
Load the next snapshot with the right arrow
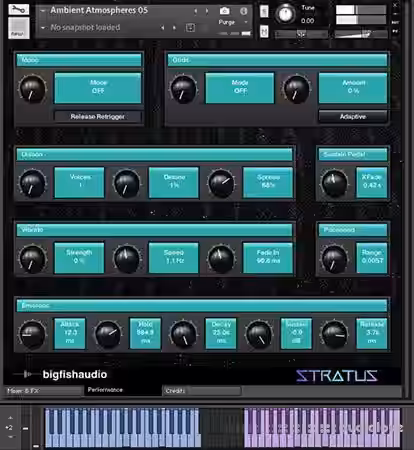(x=174, y=28)
